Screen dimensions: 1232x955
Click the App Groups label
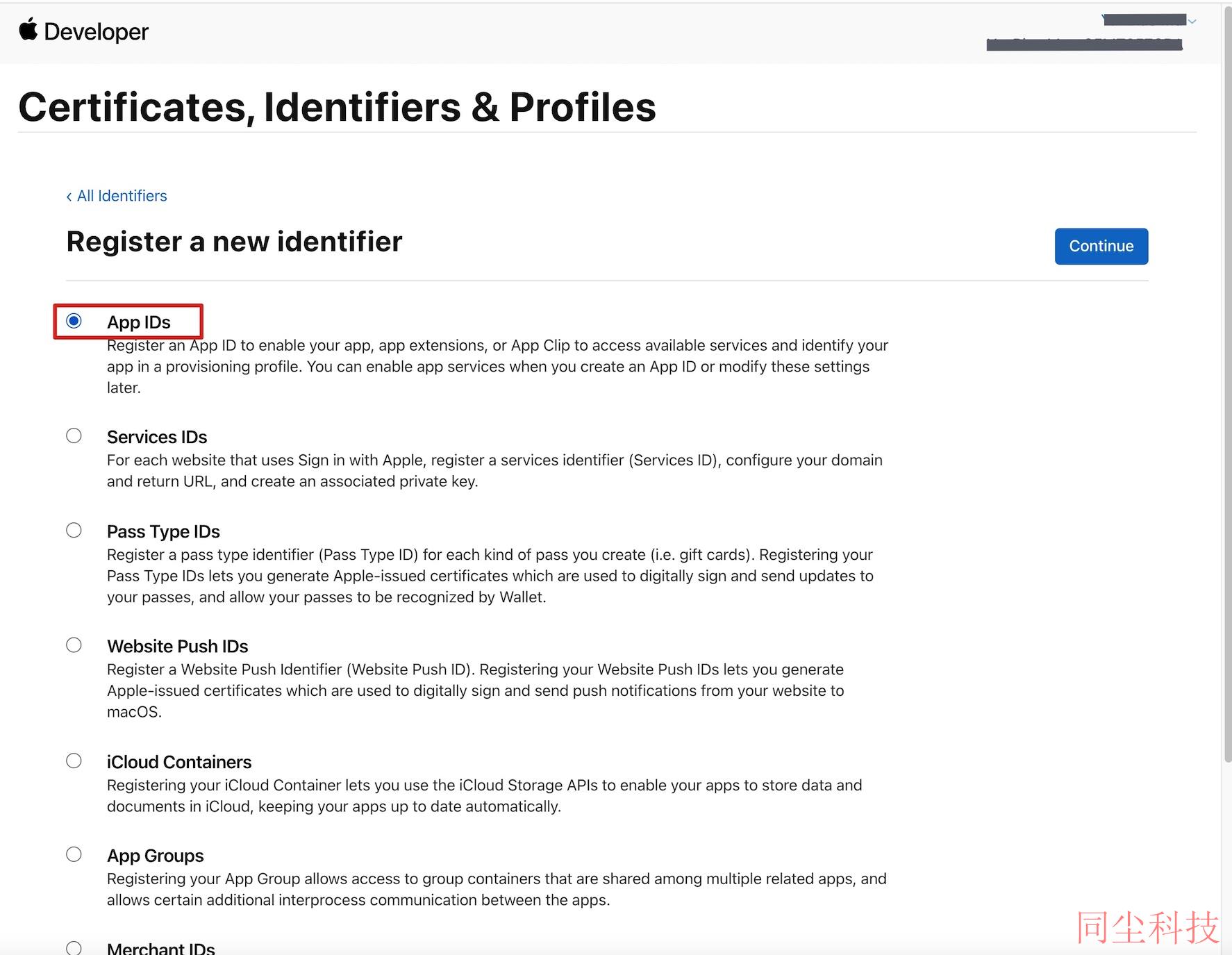156,856
